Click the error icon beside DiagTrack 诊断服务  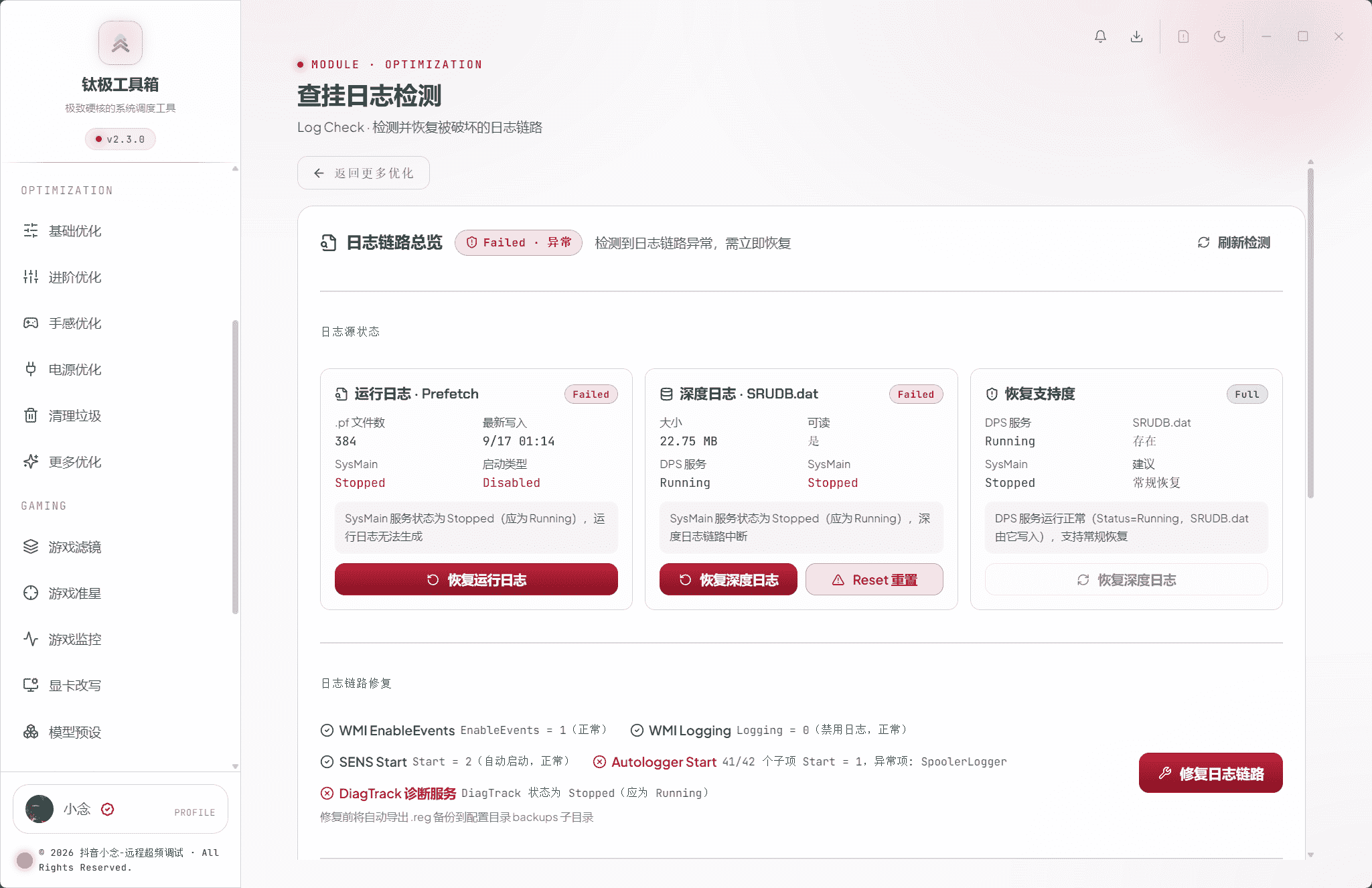click(327, 793)
